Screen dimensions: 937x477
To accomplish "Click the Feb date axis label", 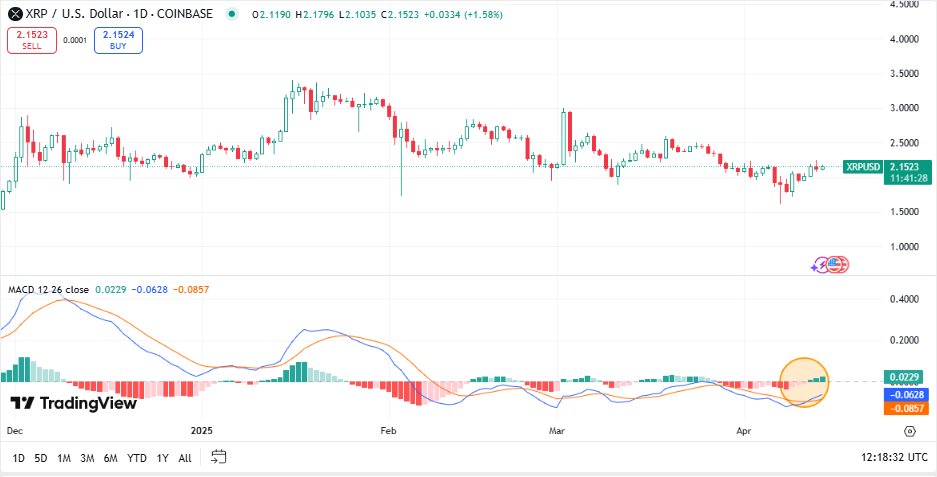I will [x=389, y=430].
